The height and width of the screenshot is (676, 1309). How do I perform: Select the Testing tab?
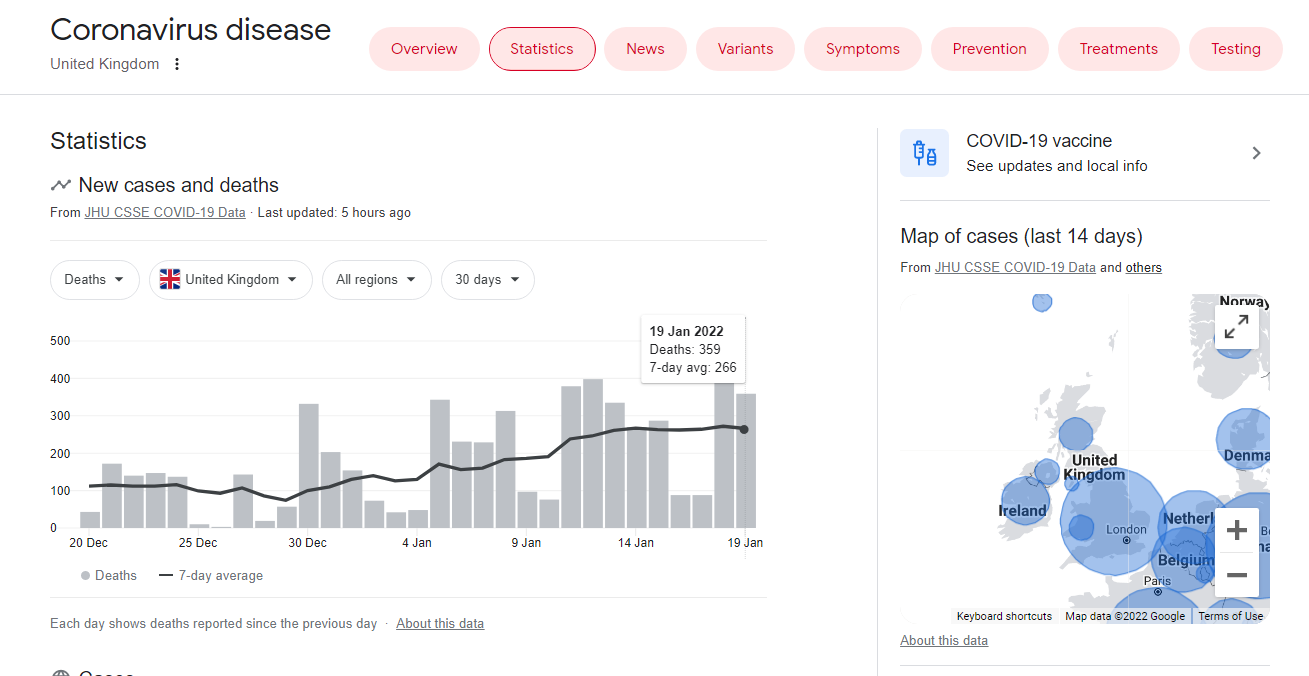[1235, 49]
